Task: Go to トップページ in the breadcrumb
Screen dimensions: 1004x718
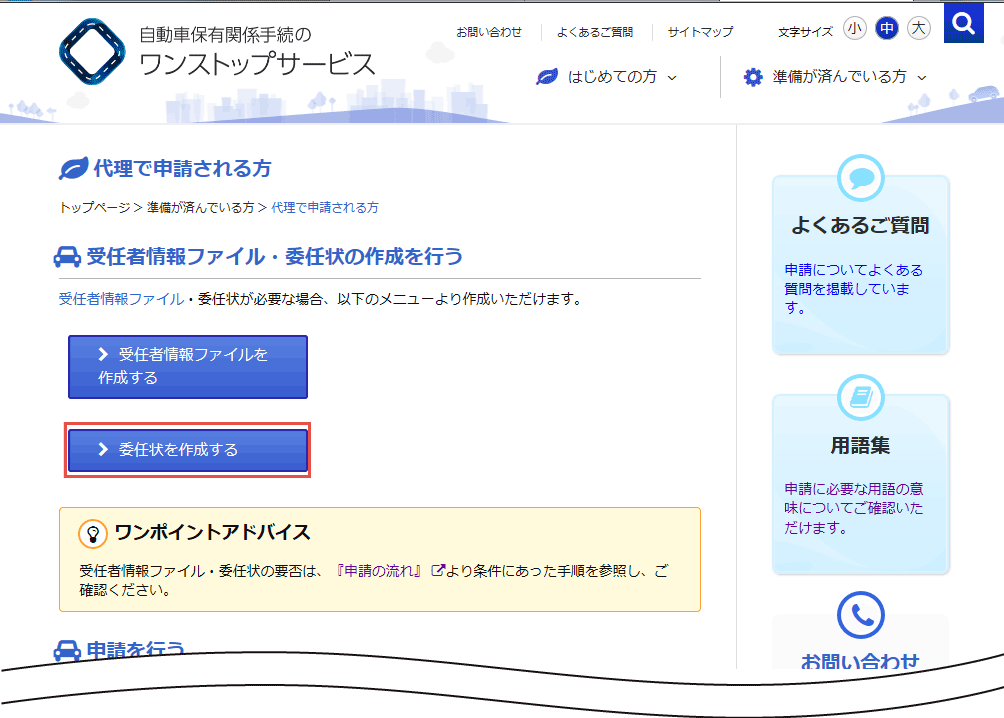Action: 95,208
